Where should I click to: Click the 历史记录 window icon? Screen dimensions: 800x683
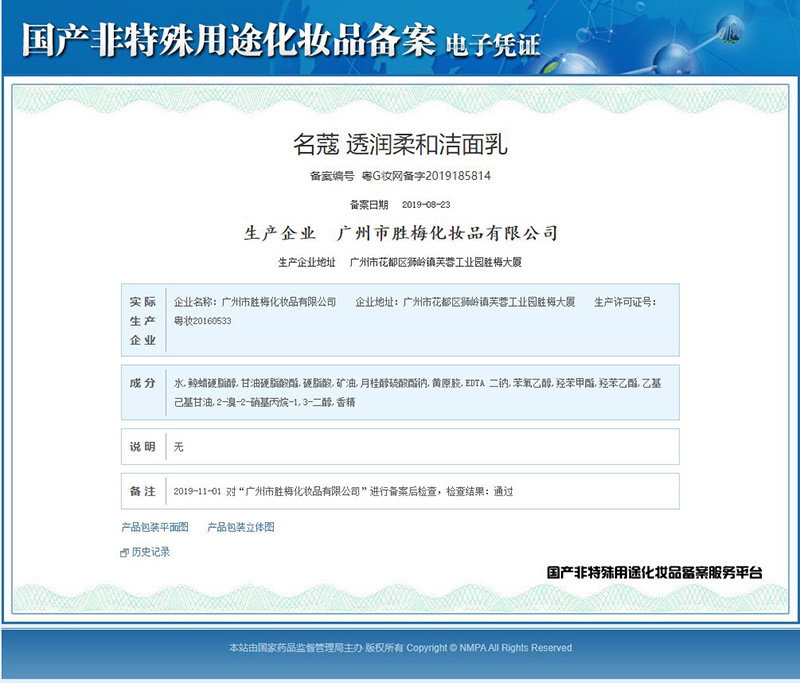tap(124, 553)
